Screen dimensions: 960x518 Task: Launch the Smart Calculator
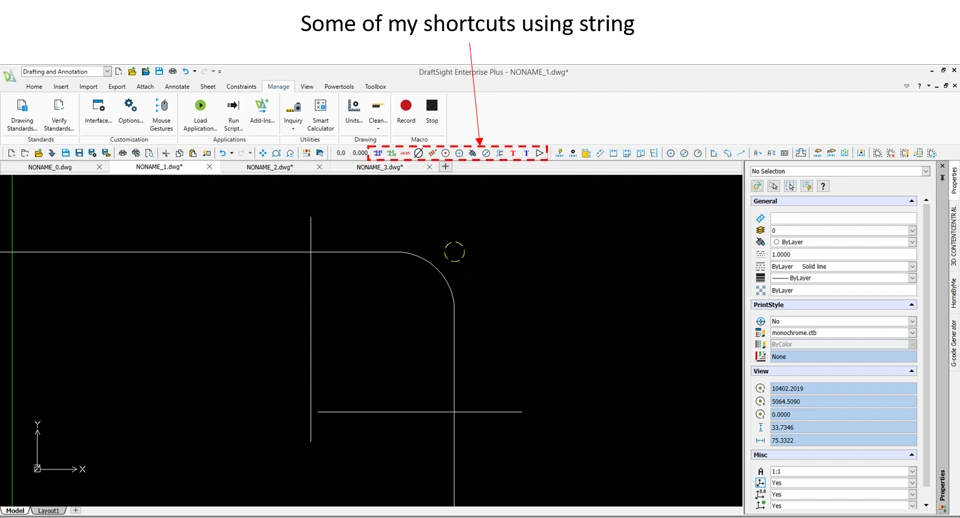click(321, 114)
